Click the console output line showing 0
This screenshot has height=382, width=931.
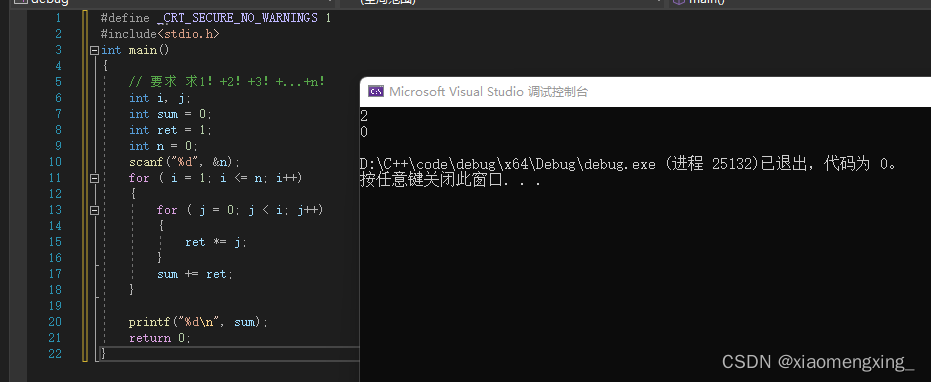[364, 132]
